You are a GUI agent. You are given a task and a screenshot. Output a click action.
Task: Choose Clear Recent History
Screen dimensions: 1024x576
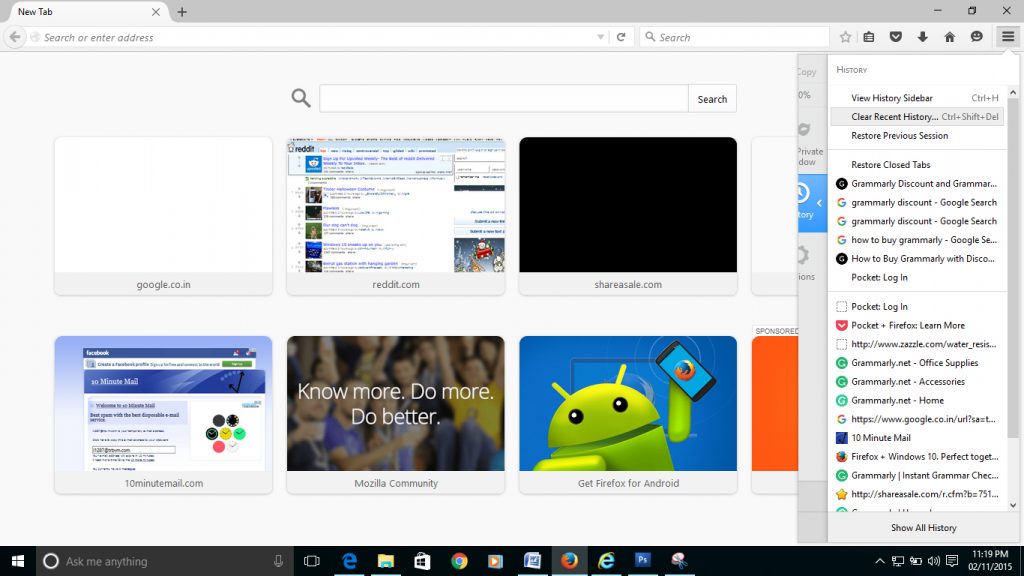pos(918,117)
